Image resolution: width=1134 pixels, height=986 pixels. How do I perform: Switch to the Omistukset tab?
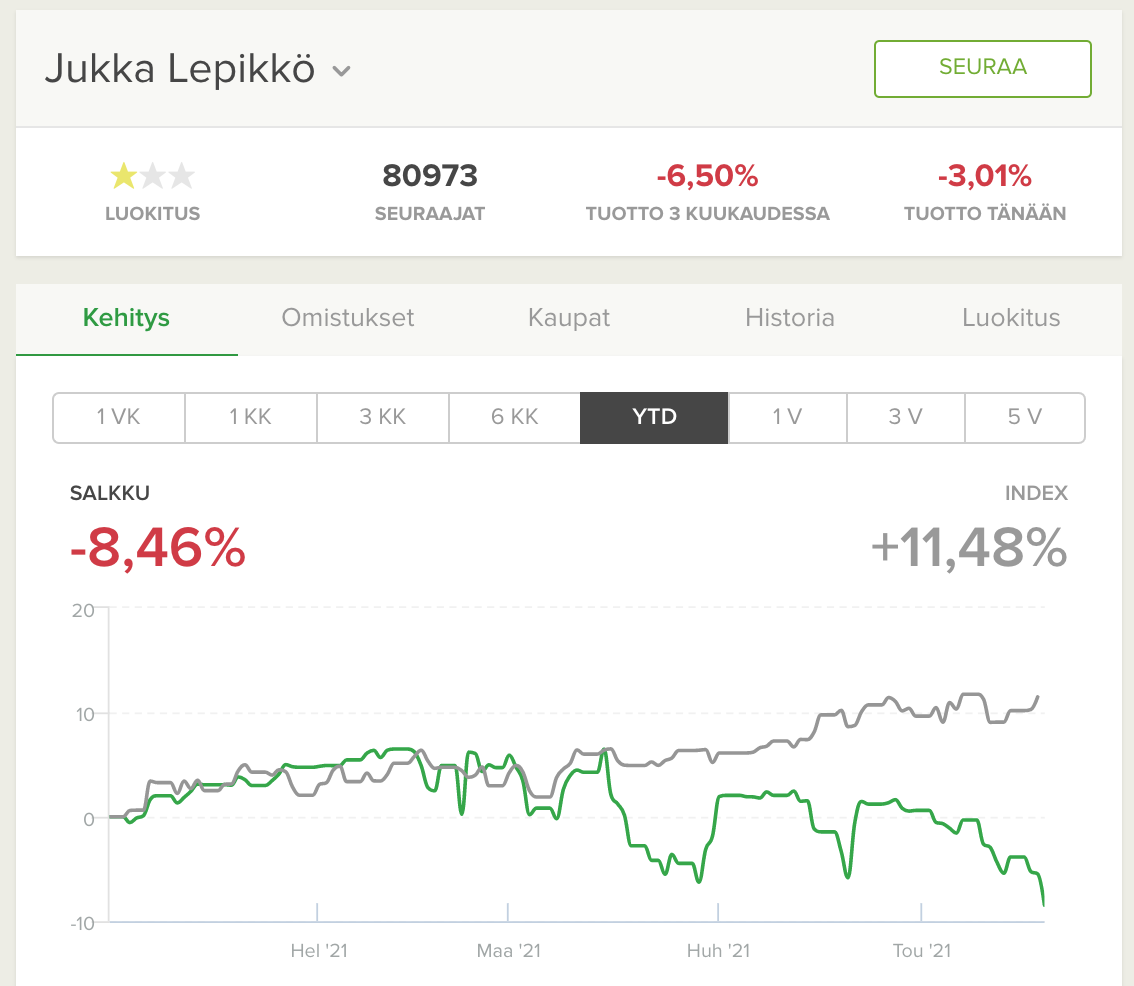348,318
